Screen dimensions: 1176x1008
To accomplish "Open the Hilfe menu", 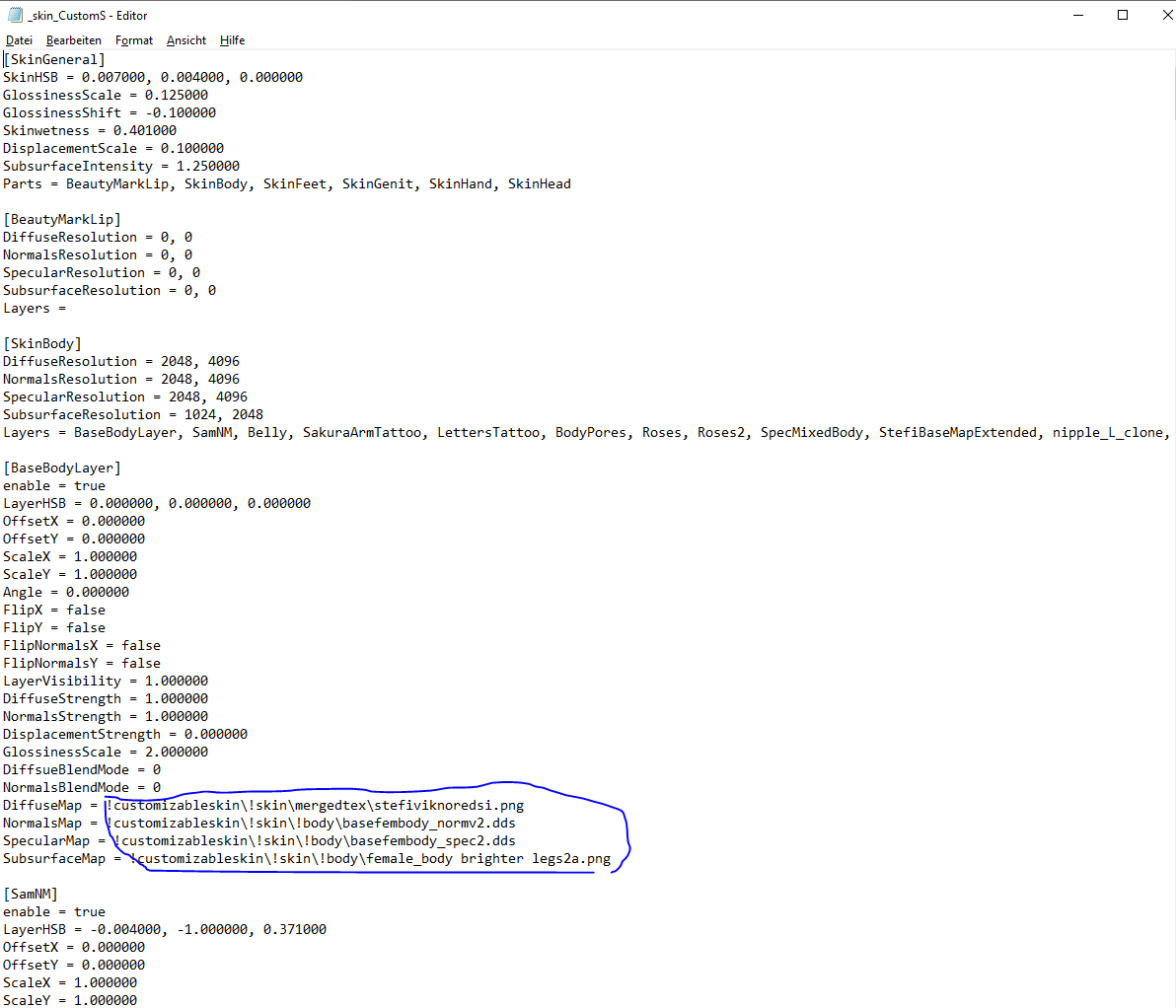I will point(232,40).
